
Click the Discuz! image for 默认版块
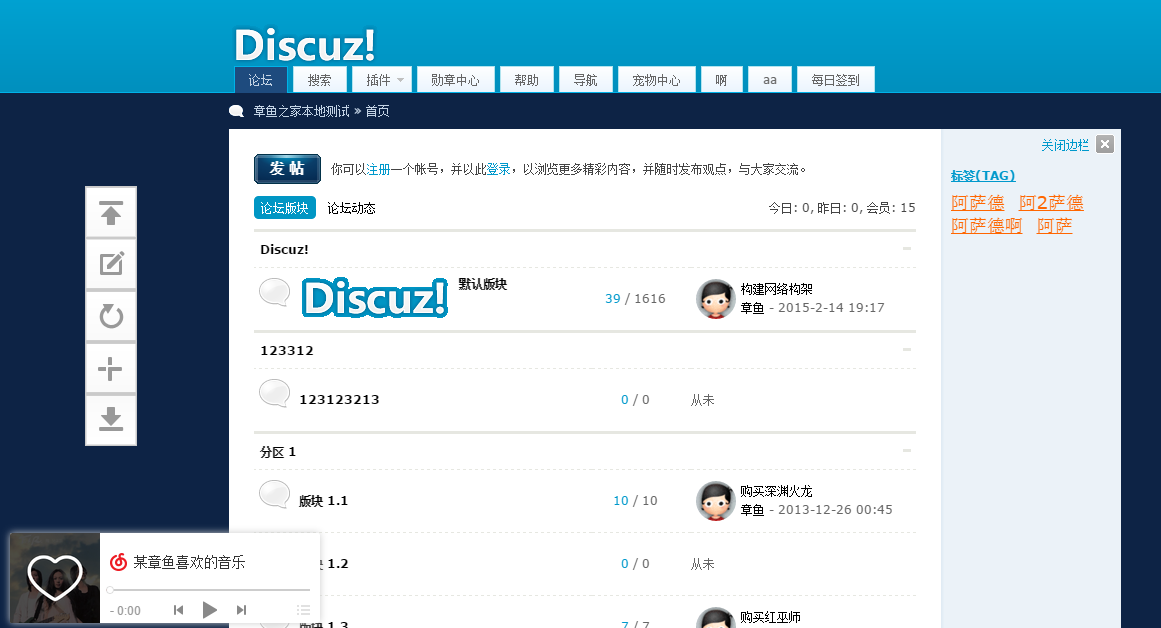pos(375,298)
